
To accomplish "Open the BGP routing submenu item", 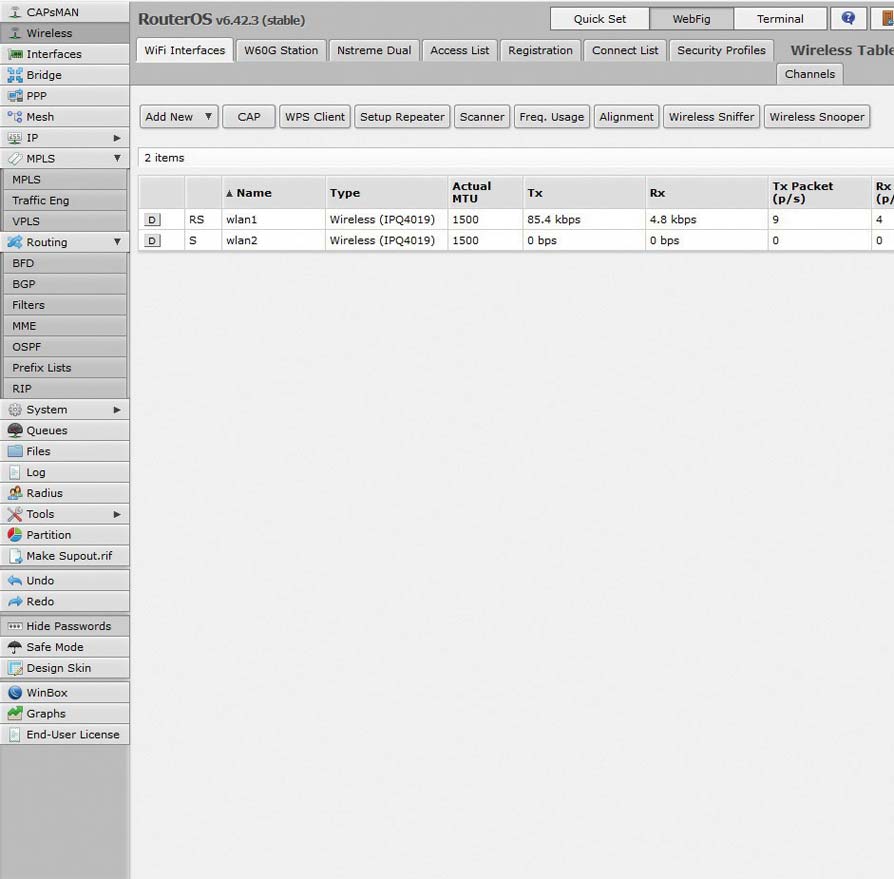I will tap(65, 284).
